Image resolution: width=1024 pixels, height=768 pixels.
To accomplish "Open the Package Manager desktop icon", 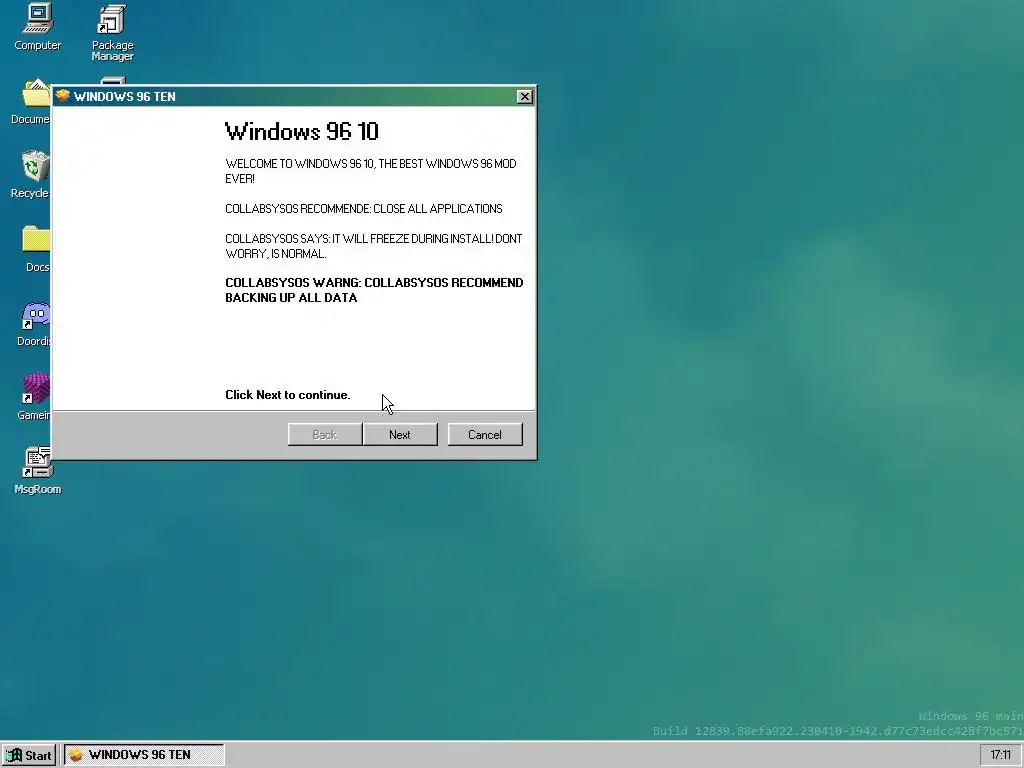I will (x=112, y=33).
